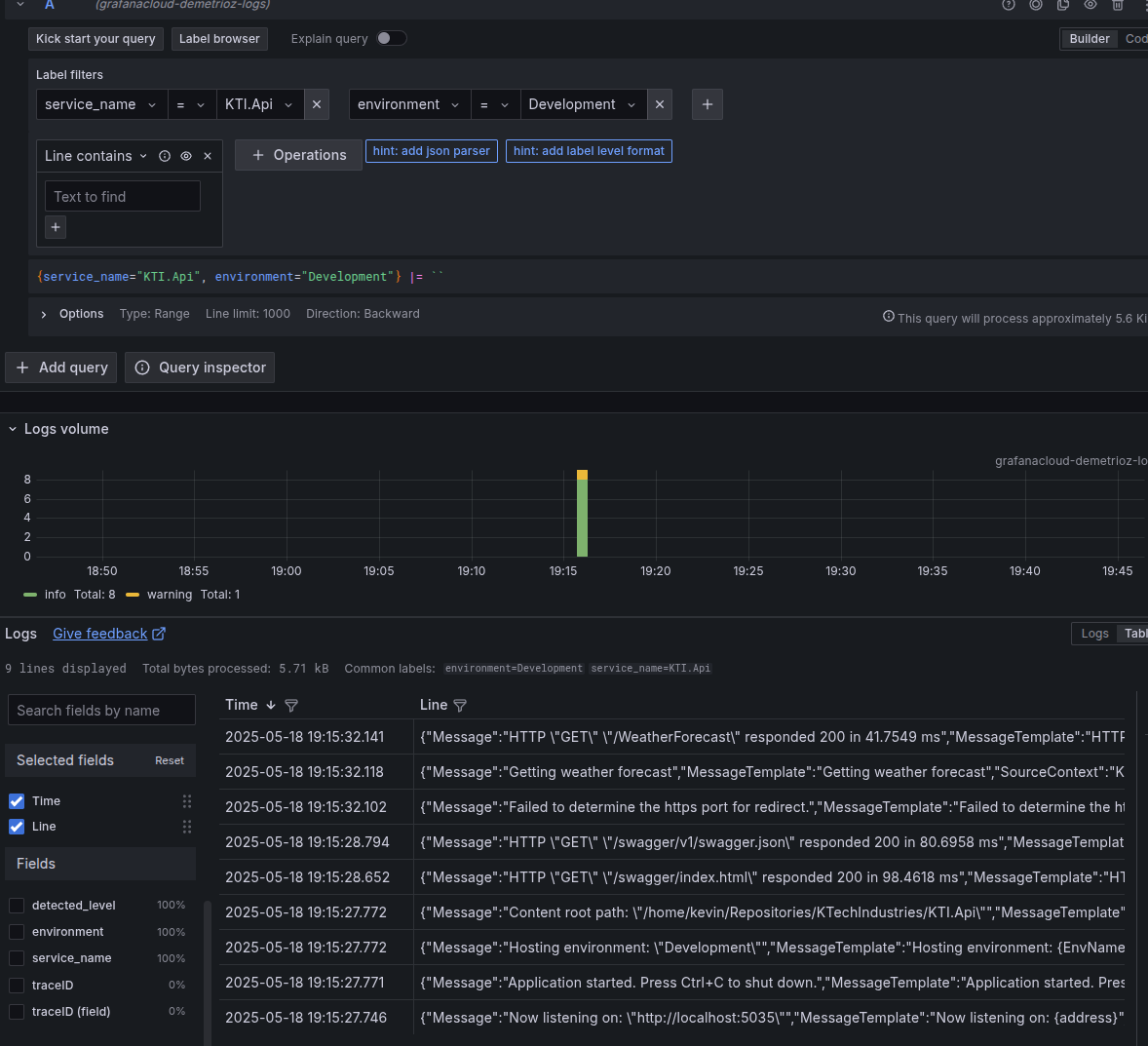This screenshot has height=1046, width=1148.
Task: Add another Text to find field
Action: tap(56, 227)
